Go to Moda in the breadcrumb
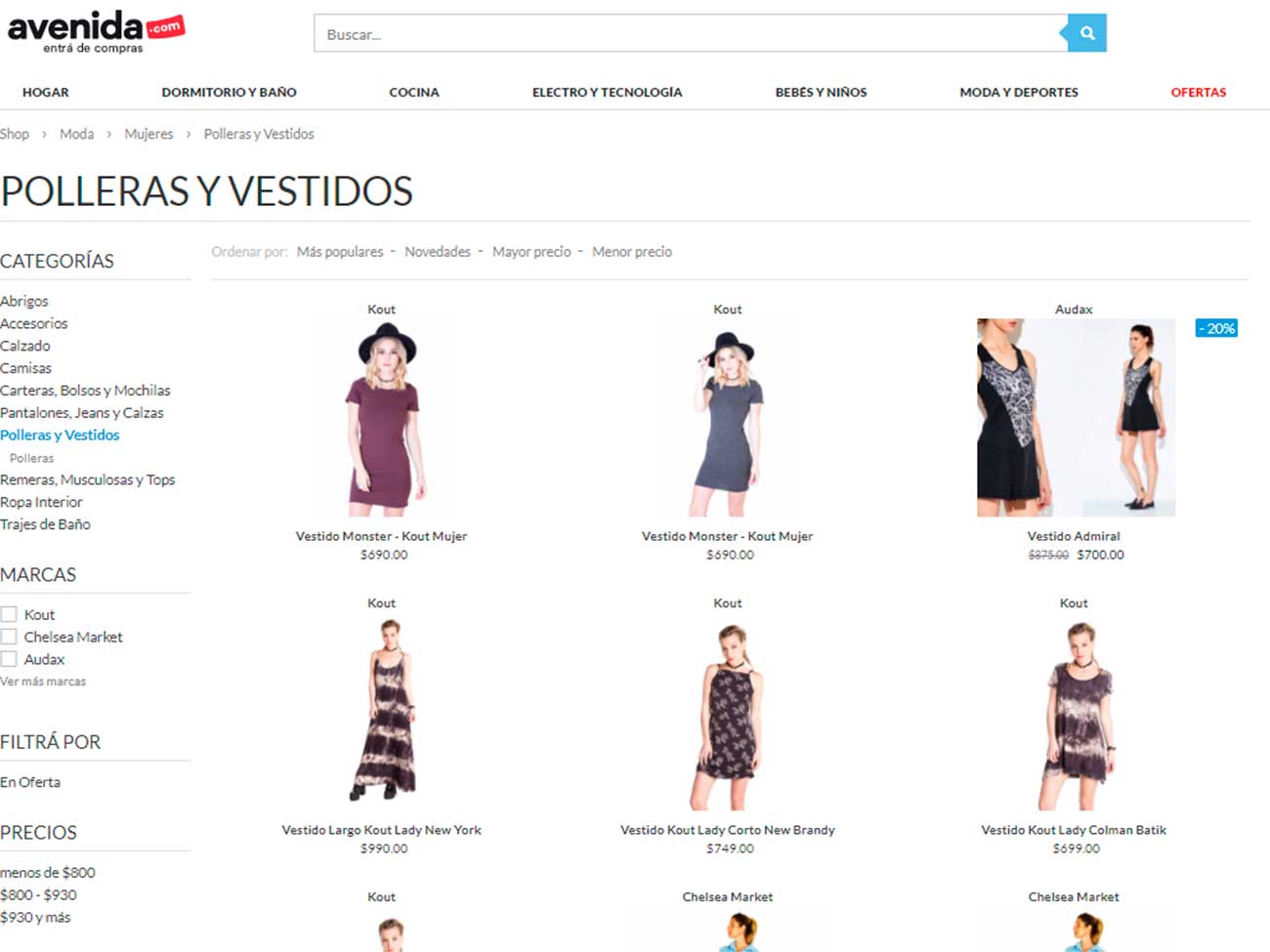 coord(77,134)
